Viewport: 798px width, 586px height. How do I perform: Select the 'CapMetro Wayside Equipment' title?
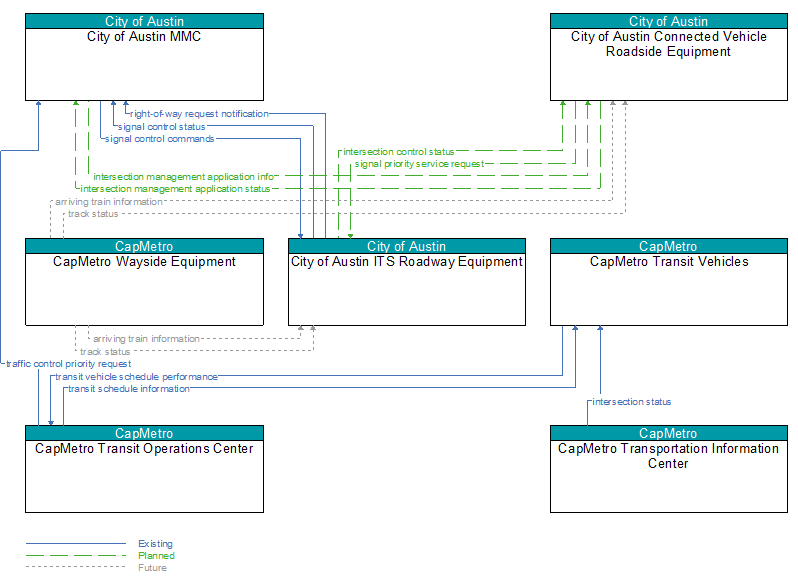click(x=144, y=262)
